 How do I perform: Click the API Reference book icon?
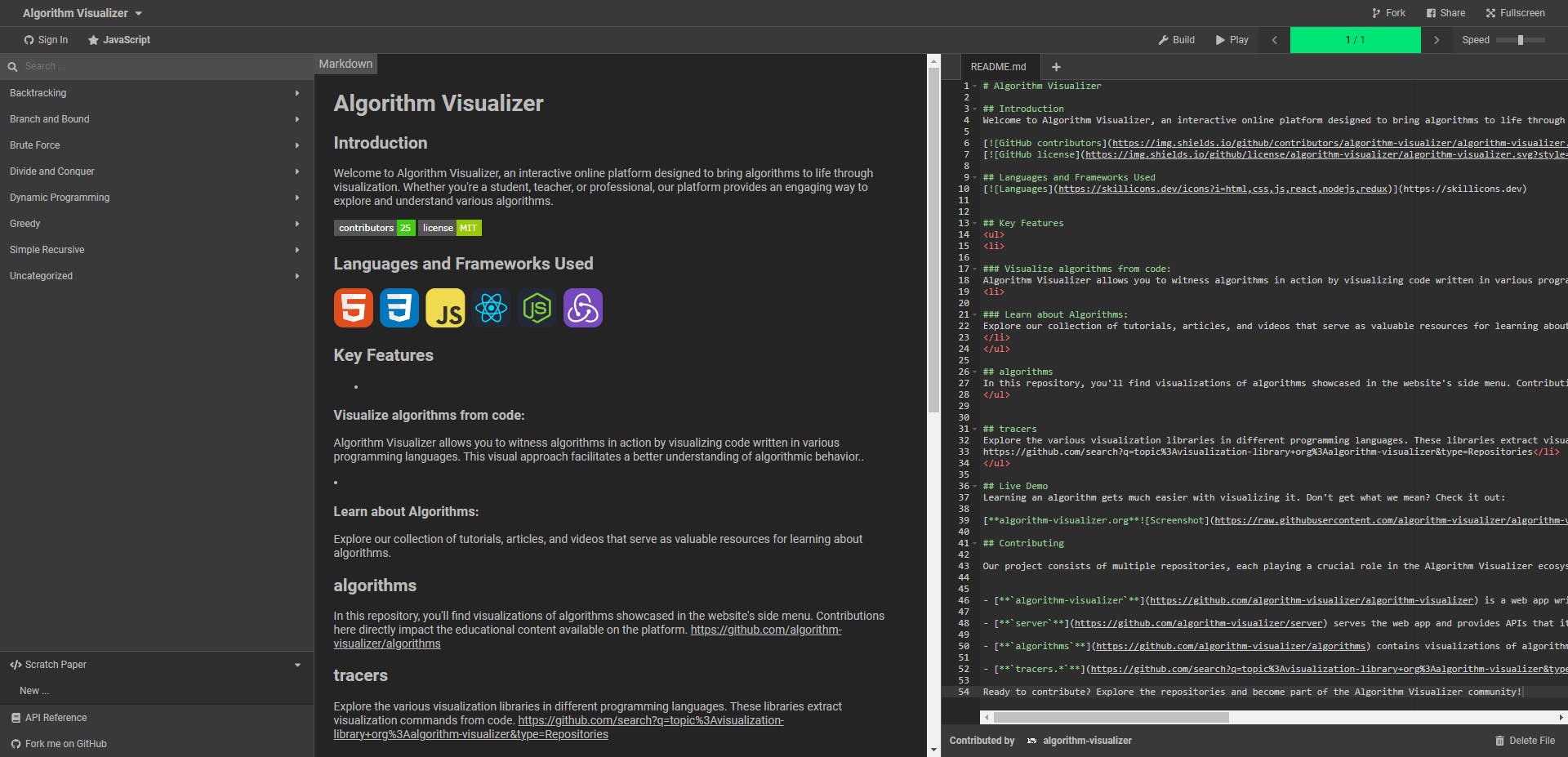pyautogui.click(x=16, y=718)
